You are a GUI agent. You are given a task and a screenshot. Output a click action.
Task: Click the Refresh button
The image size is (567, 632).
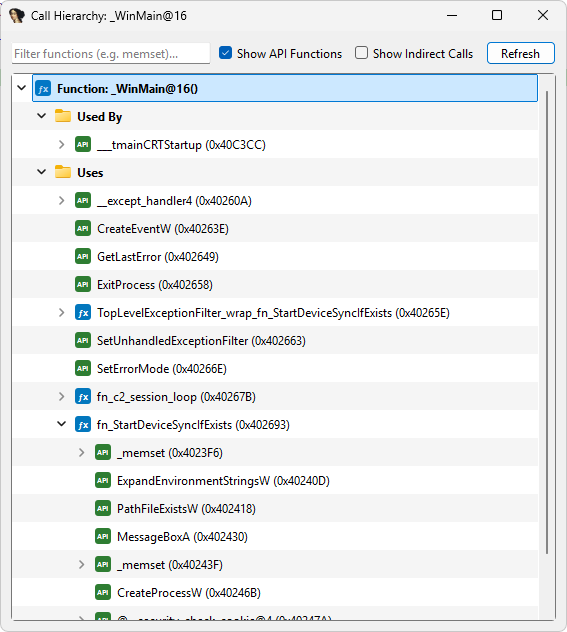(x=521, y=53)
